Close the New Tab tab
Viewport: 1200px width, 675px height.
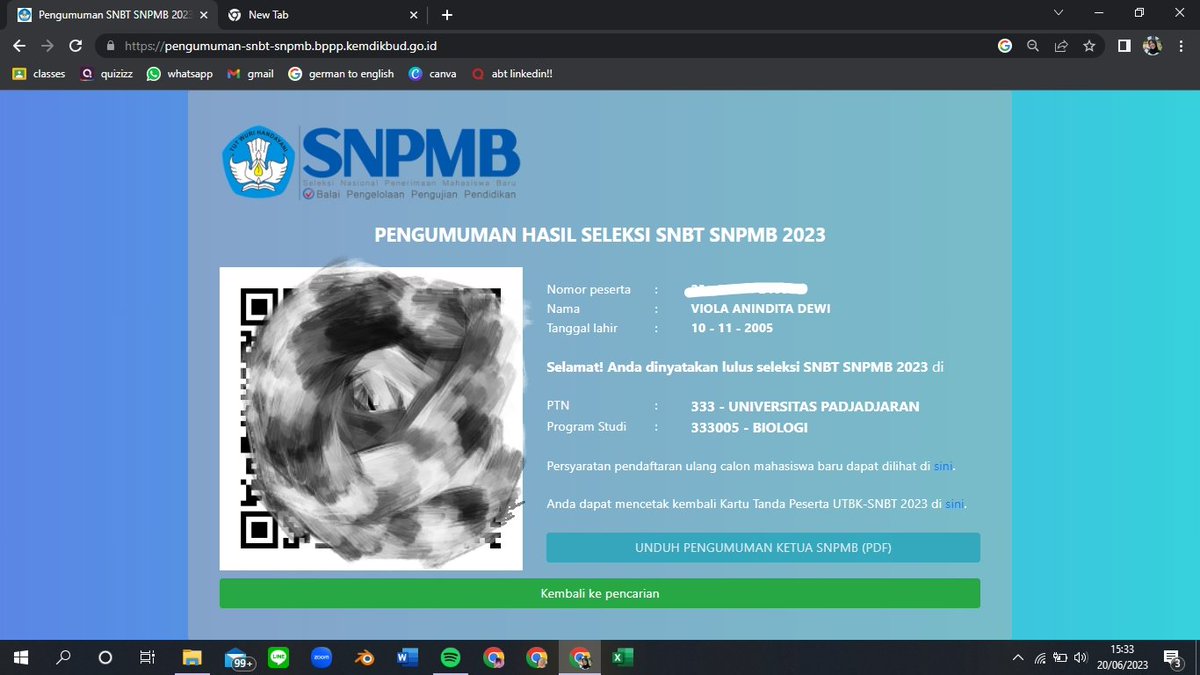click(412, 15)
